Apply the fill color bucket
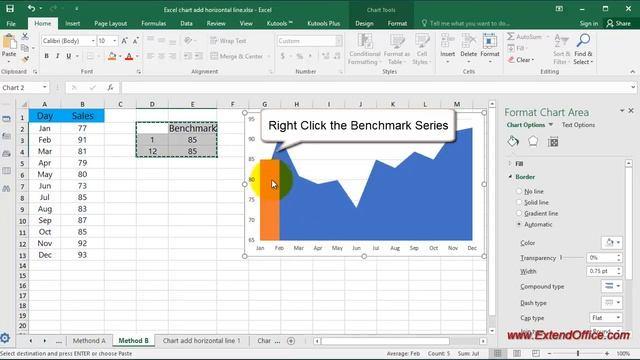640x360 pixels. pyautogui.click(x=112, y=56)
